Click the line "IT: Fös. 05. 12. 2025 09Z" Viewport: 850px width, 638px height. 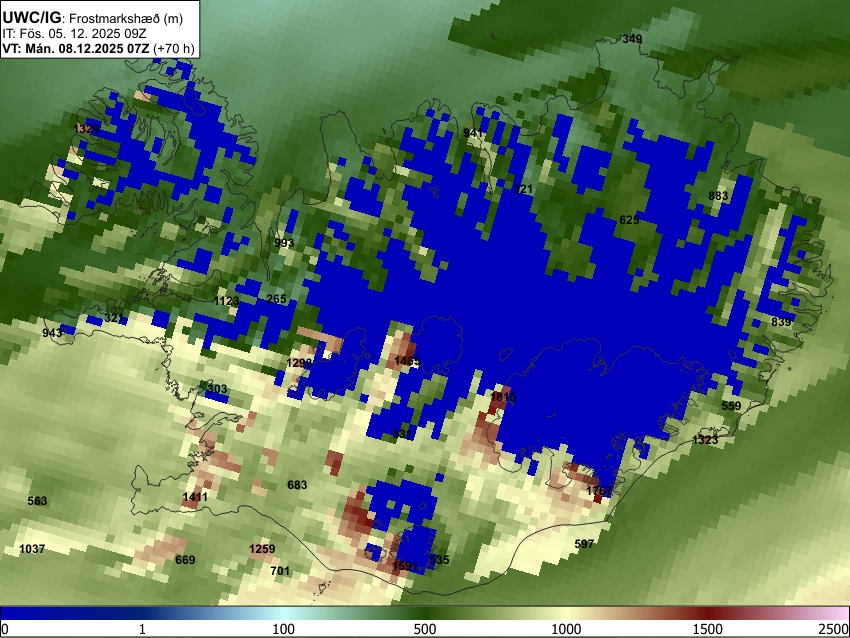[x=74, y=34]
